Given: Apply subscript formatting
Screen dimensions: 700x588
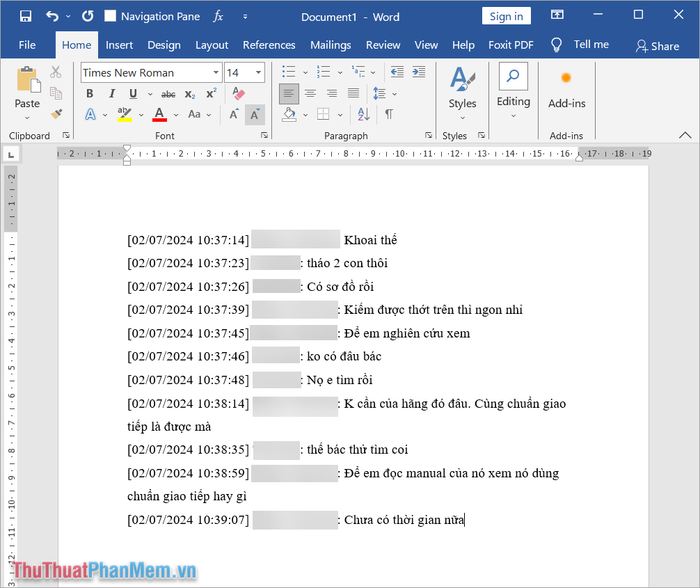Looking at the screenshot, I should tap(190, 93).
